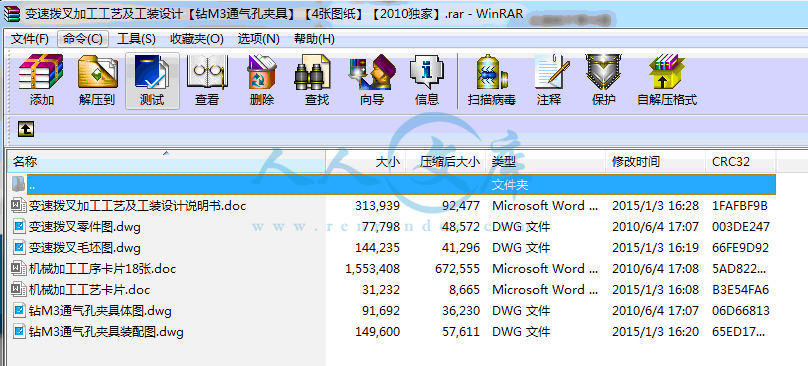This screenshot has width=808, height=366.
Task: Open the 文件(F) menu
Action: pos(30,39)
